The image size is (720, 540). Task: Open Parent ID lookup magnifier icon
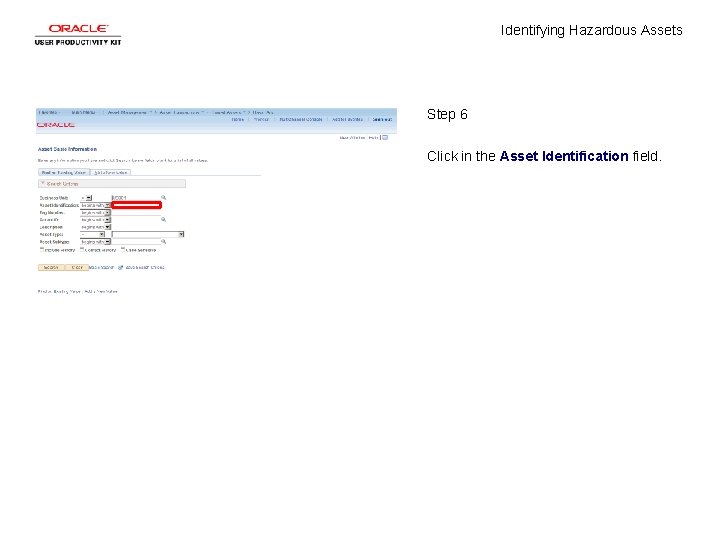coord(163,219)
